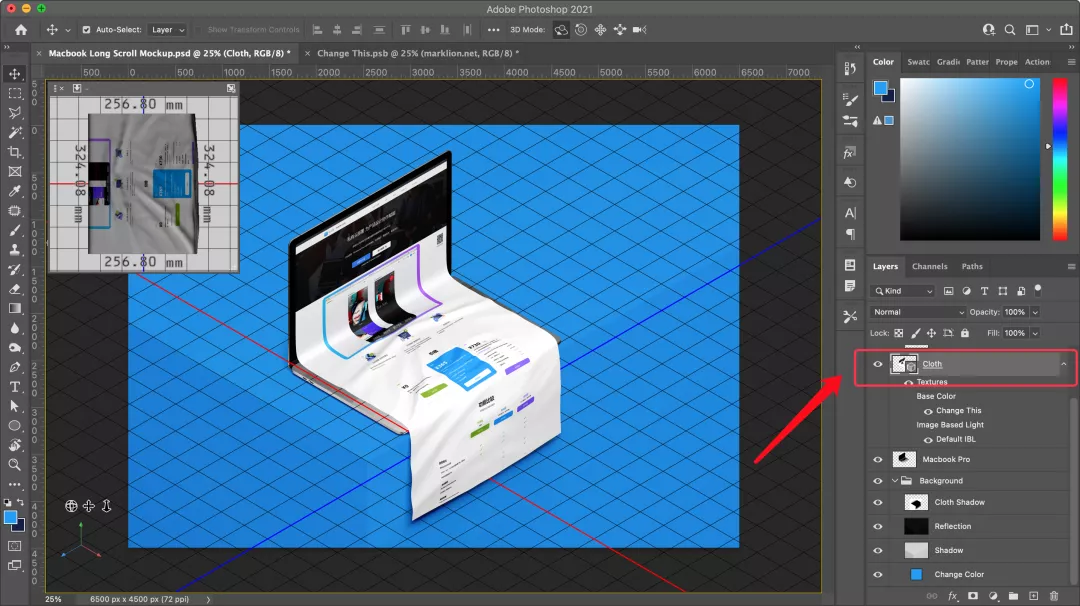This screenshot has width=1080, height=606.
Task: Select the Crop tool
Action: pyautogui.click(x=15, y=152)
